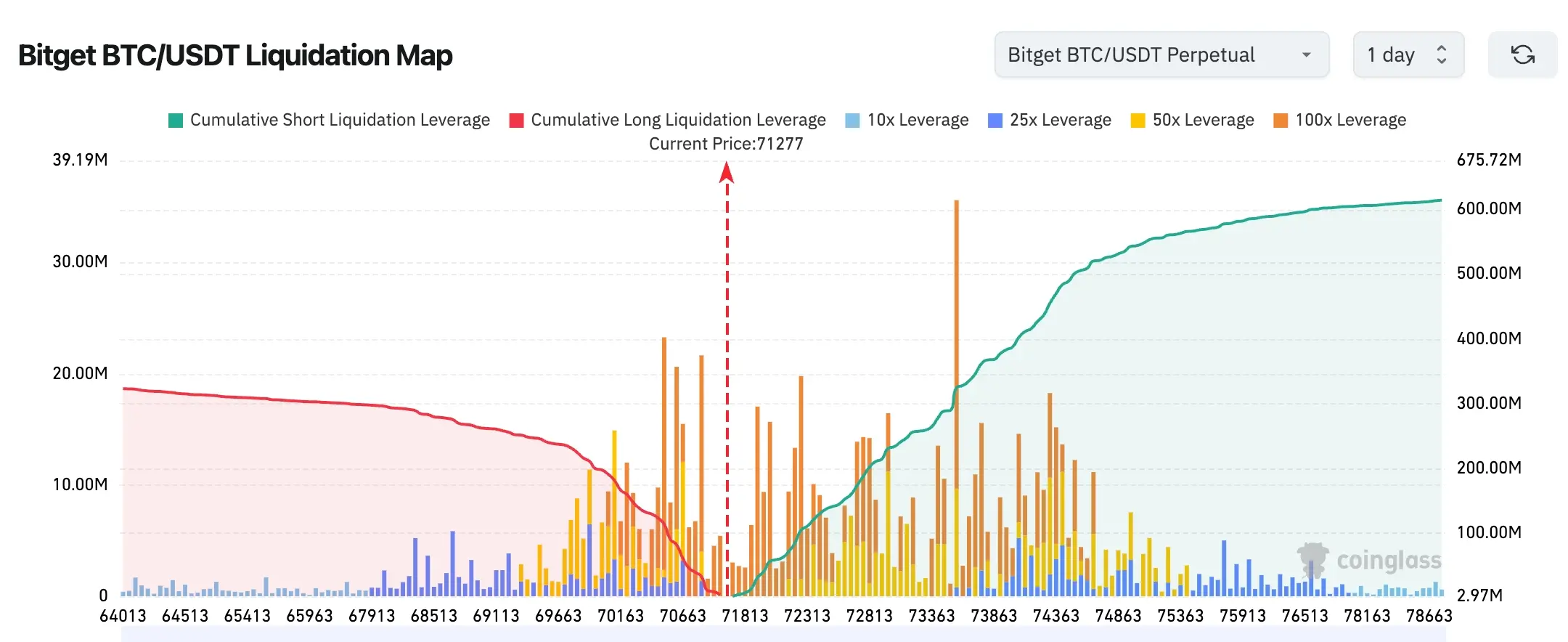Toggle the 25x Leverage legend entry
This screenshot has width=1568, height=642.
click(x=1050, y=120)
